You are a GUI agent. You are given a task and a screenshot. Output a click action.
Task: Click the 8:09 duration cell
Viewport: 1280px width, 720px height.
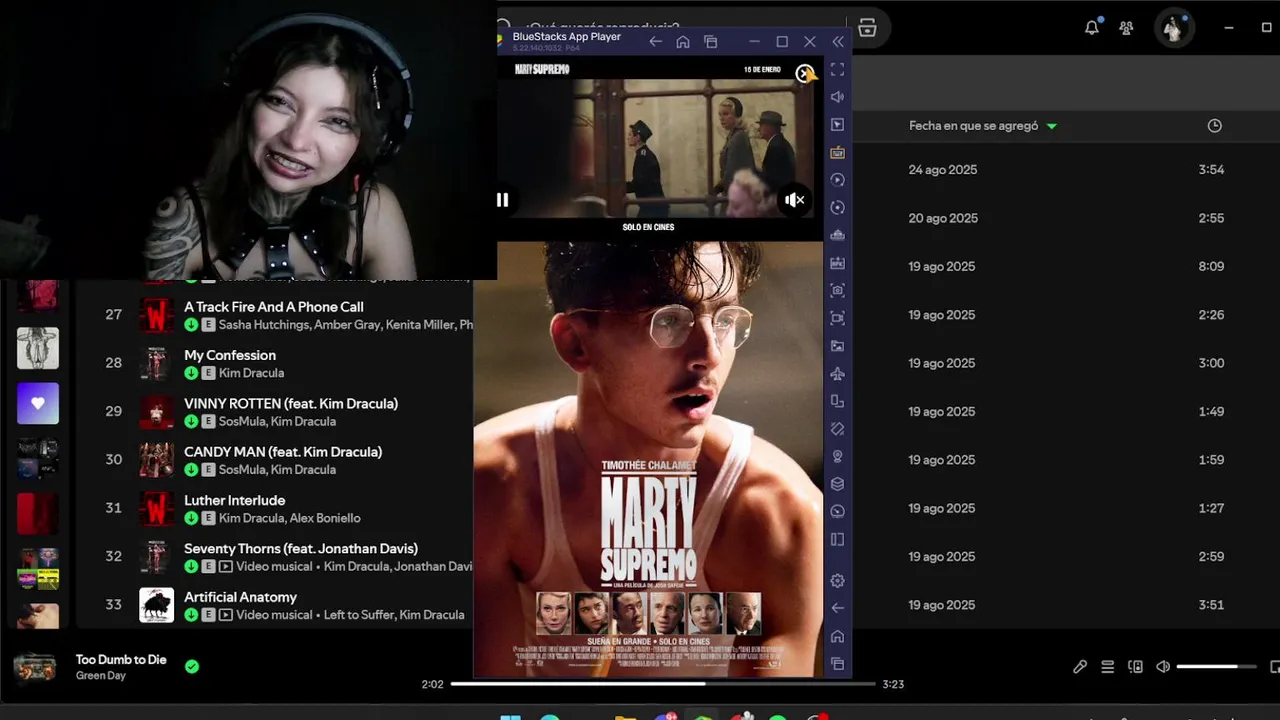[1211, 267]
